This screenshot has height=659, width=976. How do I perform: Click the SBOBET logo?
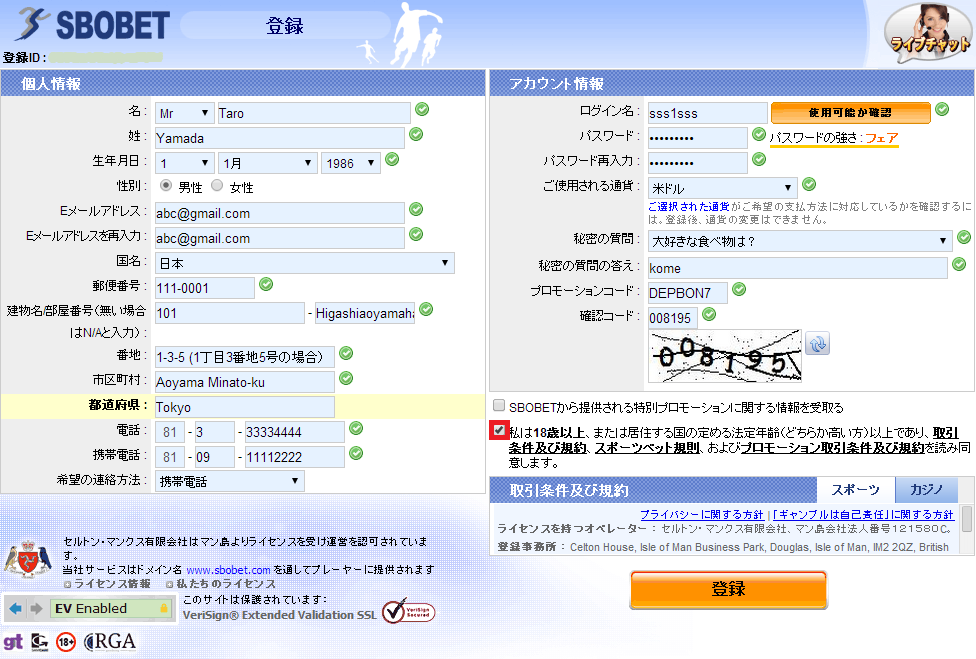pos(93,25)
